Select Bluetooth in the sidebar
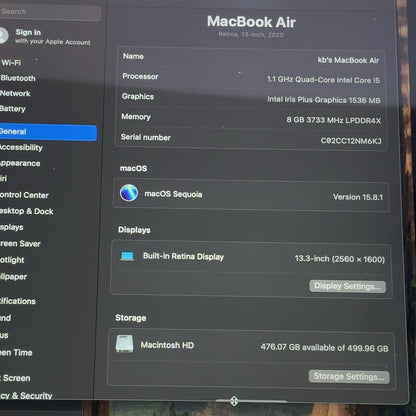Image resolution: width=416 pixels, height=416 pixels. coord(18,78)
